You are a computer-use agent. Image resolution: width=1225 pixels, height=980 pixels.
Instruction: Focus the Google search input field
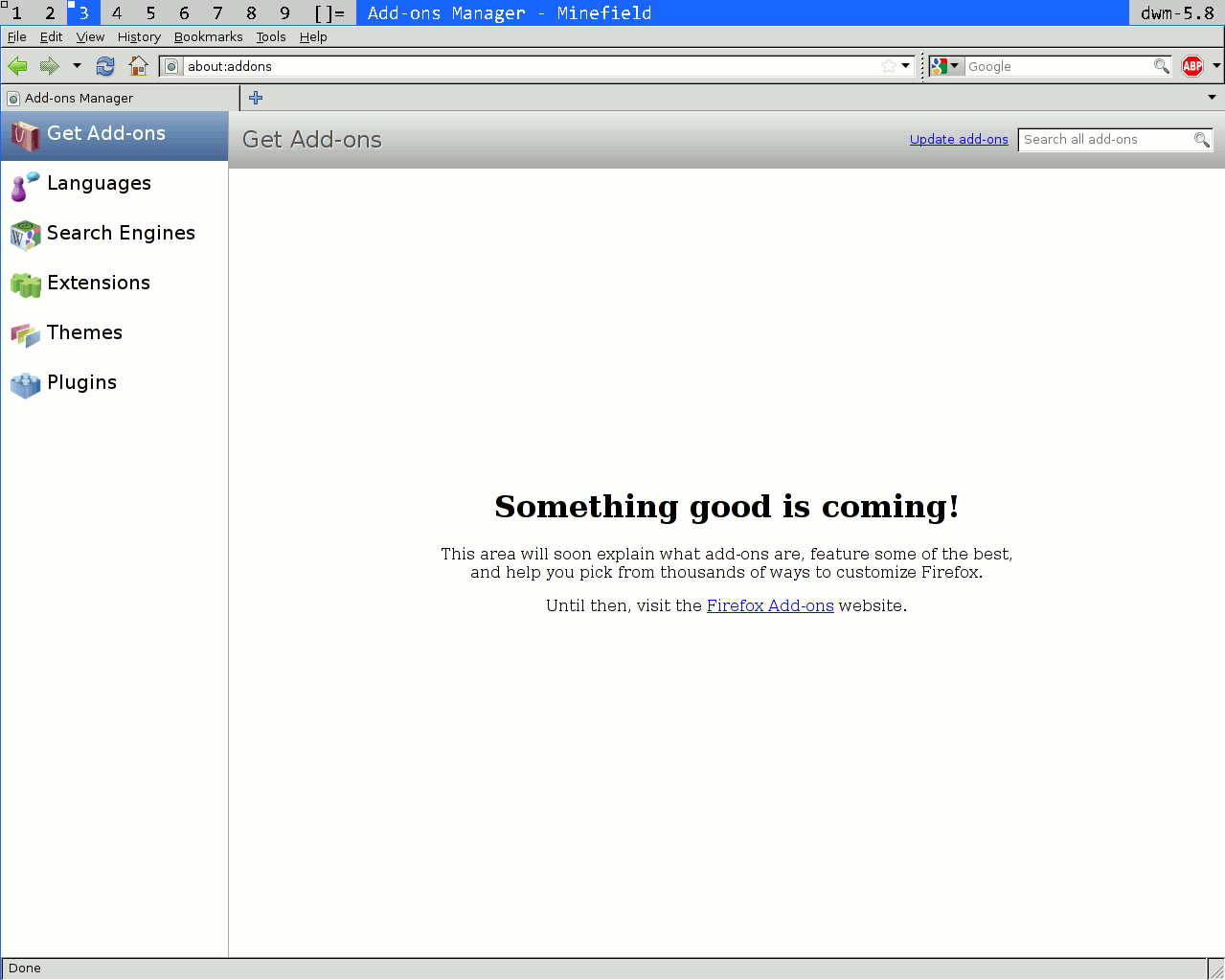pyautogui.click(x=1058, y=66)
